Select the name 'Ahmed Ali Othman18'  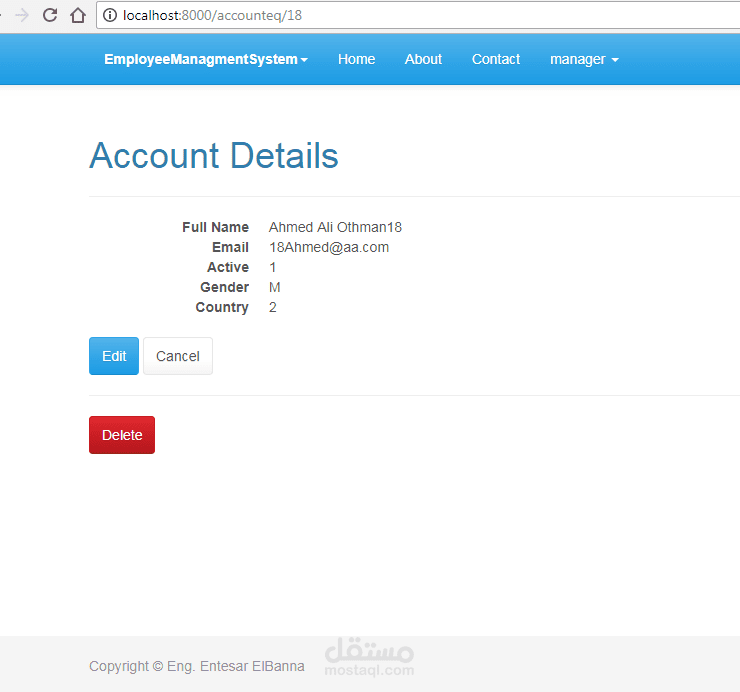click(335, 227)
